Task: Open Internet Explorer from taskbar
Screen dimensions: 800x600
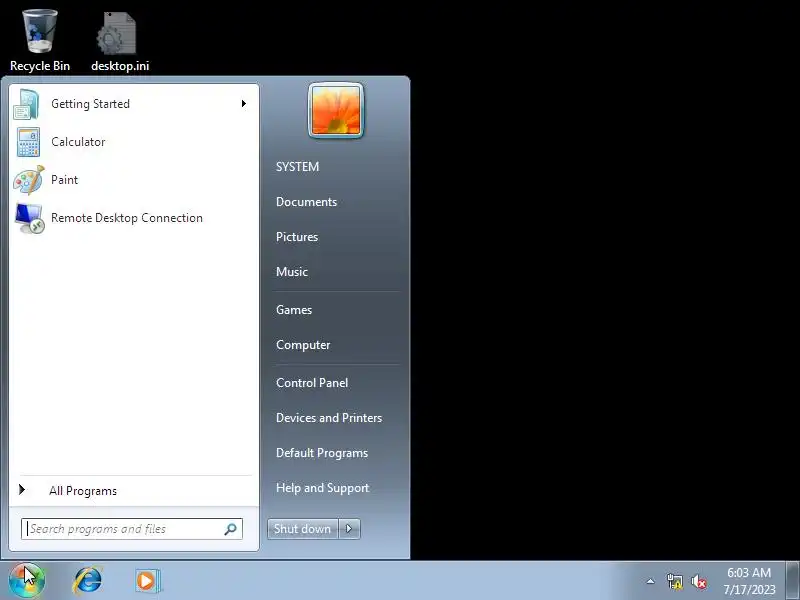Action: (x=88, y=581)
